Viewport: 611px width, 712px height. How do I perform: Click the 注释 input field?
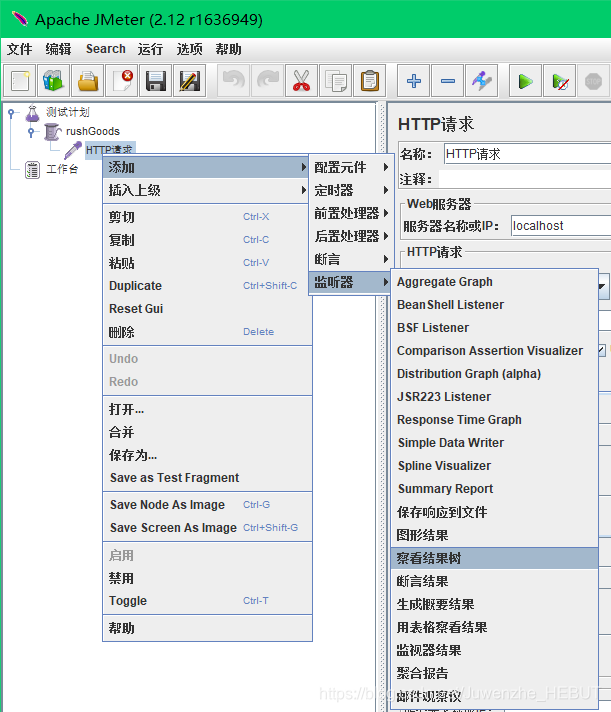click(x=525, y=179)
